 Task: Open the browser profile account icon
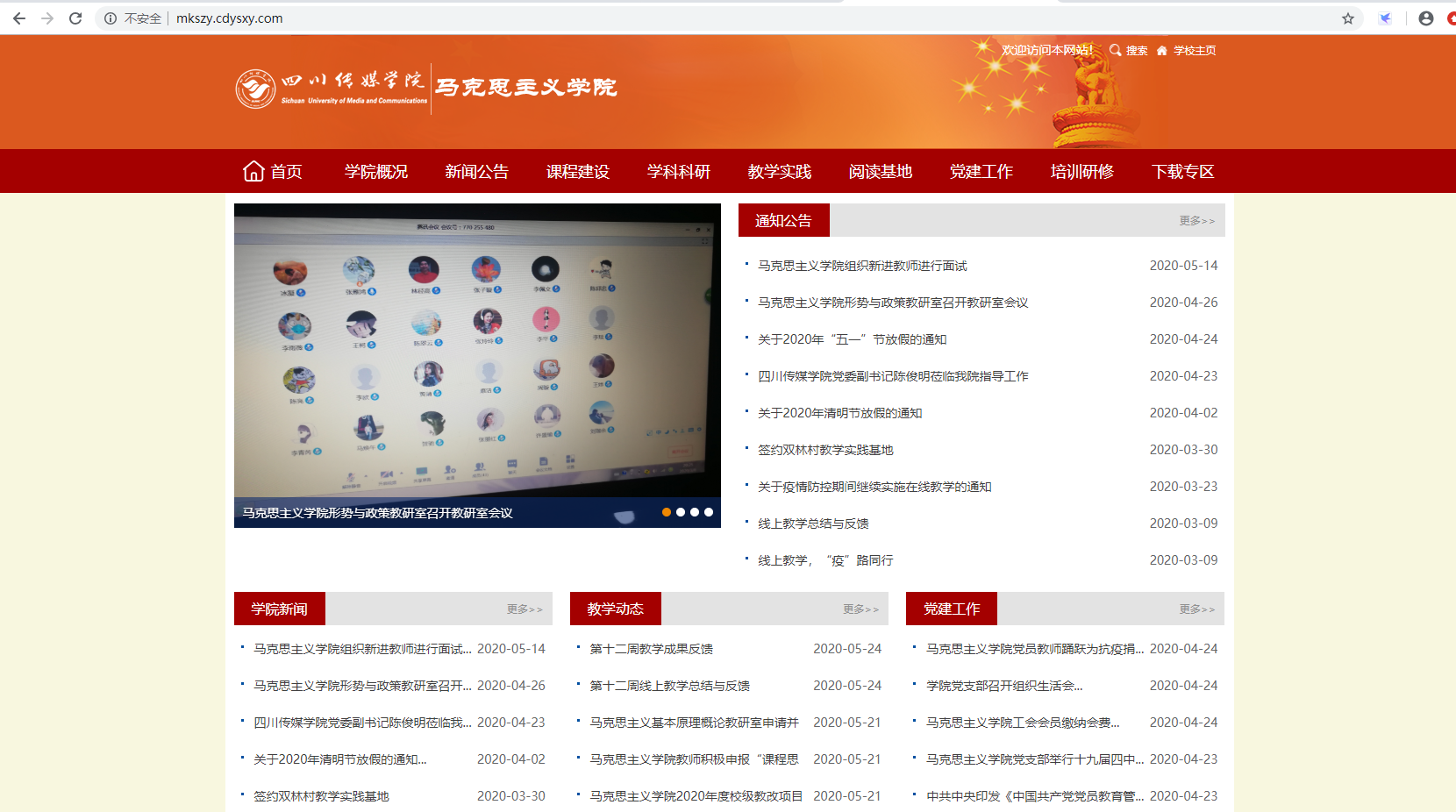1426,18
